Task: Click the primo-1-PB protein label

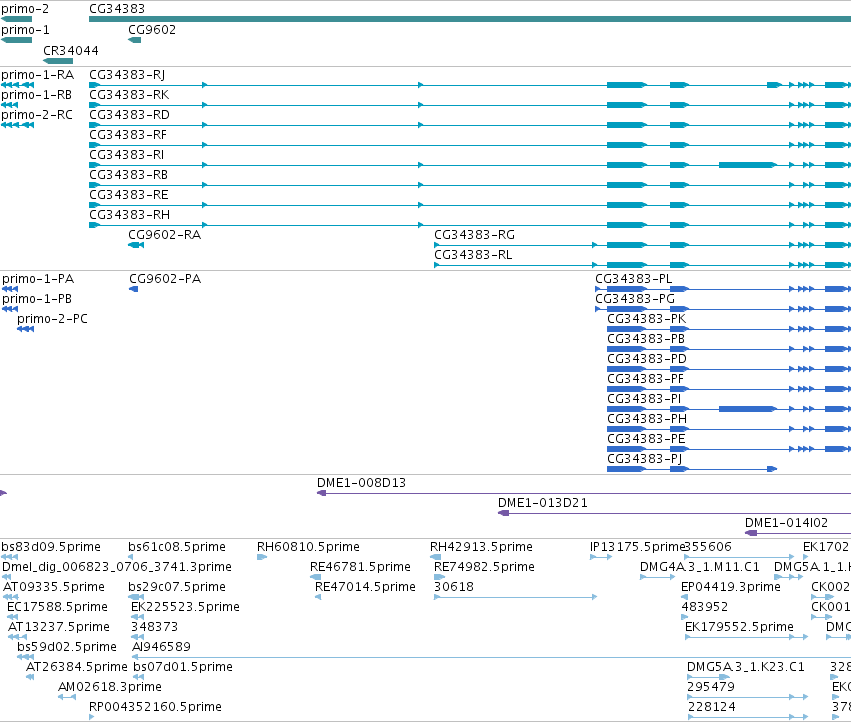Action: coord(37,299)
